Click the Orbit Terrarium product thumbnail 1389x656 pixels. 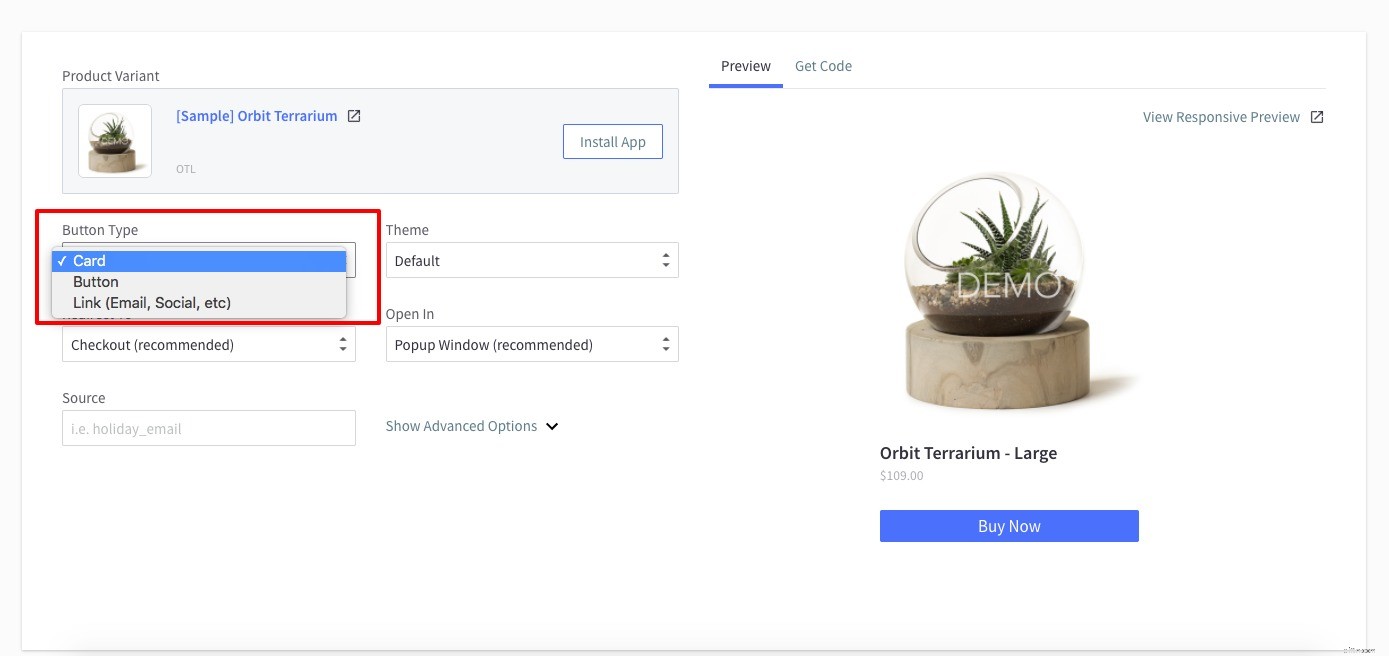(x=114, y=140)
